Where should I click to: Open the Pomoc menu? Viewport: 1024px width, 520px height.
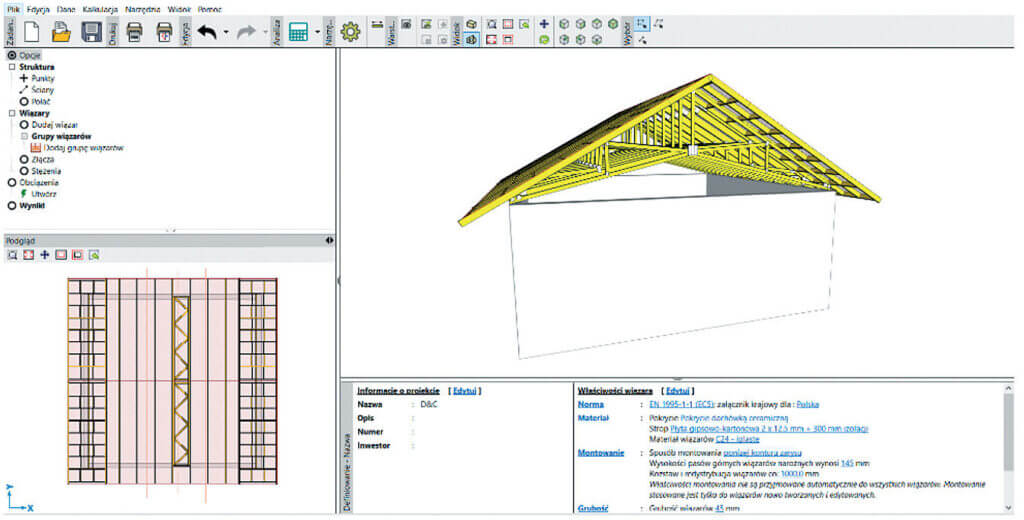[210, 9]
